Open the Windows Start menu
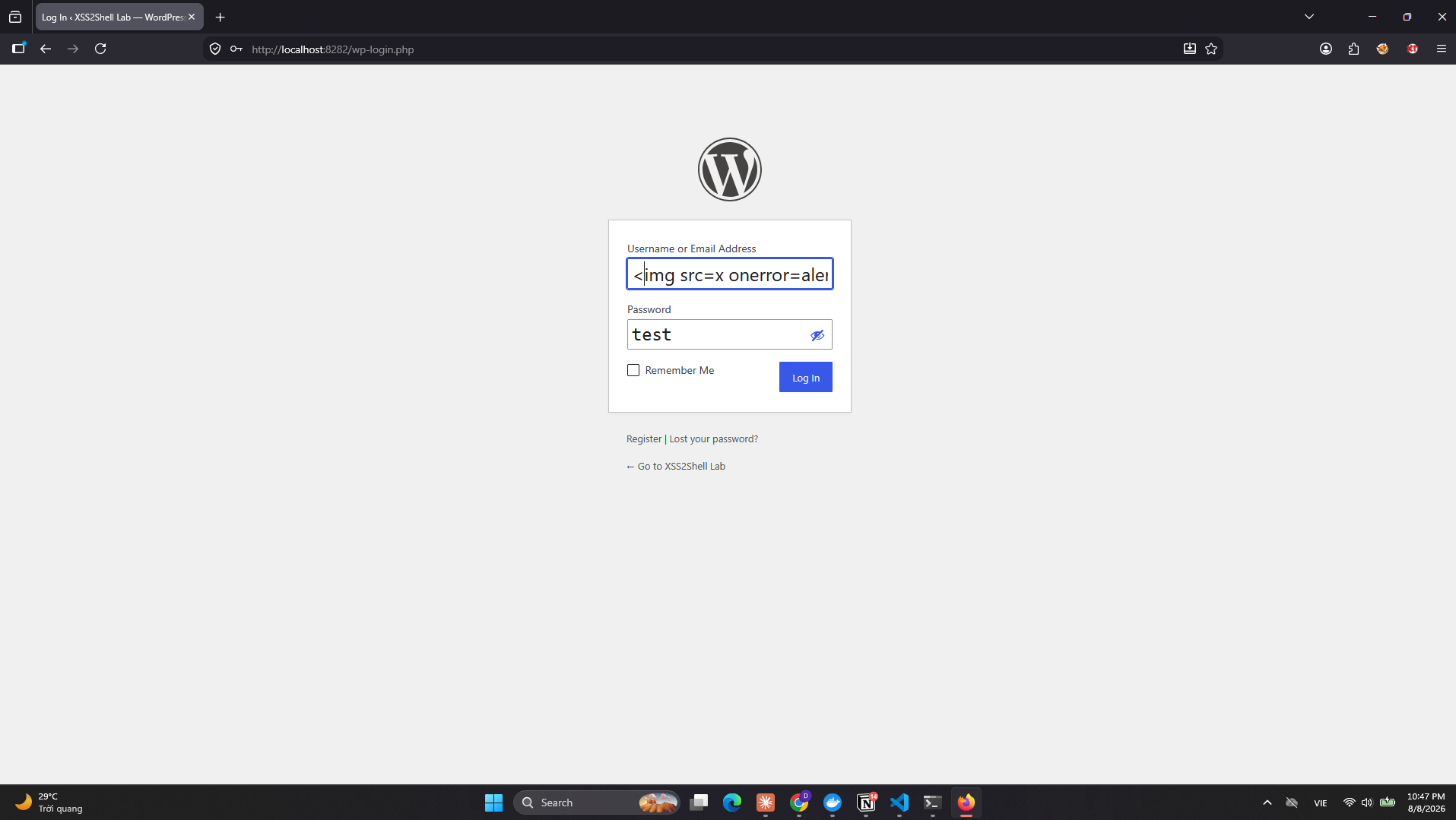The height and width of the screenshot is (820, 1456). tap(494, 803)
